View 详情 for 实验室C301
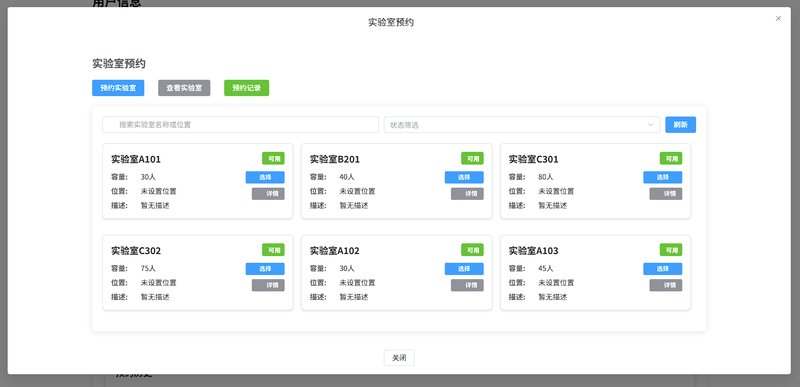Screen dimensions: 800x387 [x=666, y=194]
